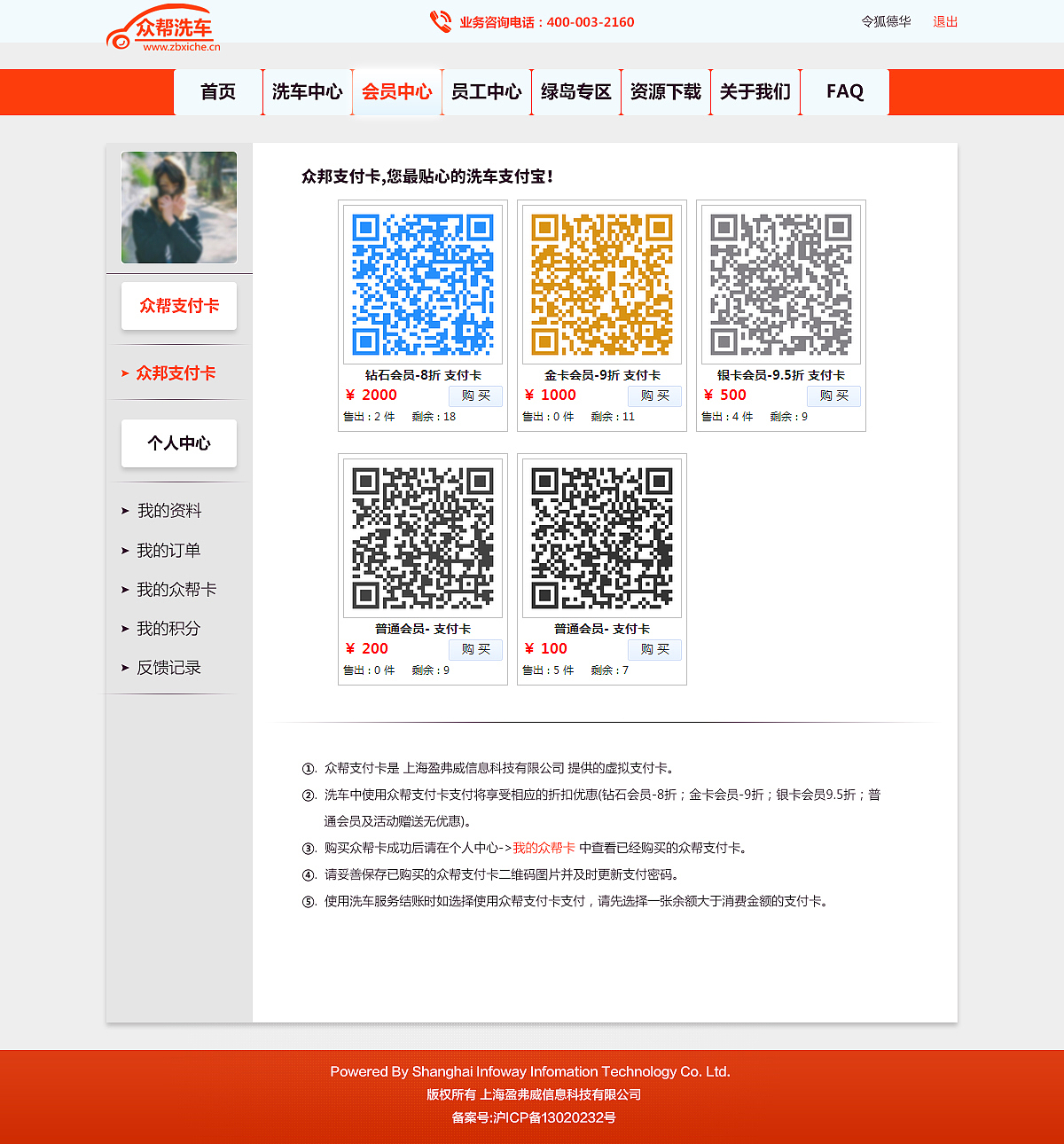
Task: Click the ¥ 500 price
Action: (x=724, y=396)
